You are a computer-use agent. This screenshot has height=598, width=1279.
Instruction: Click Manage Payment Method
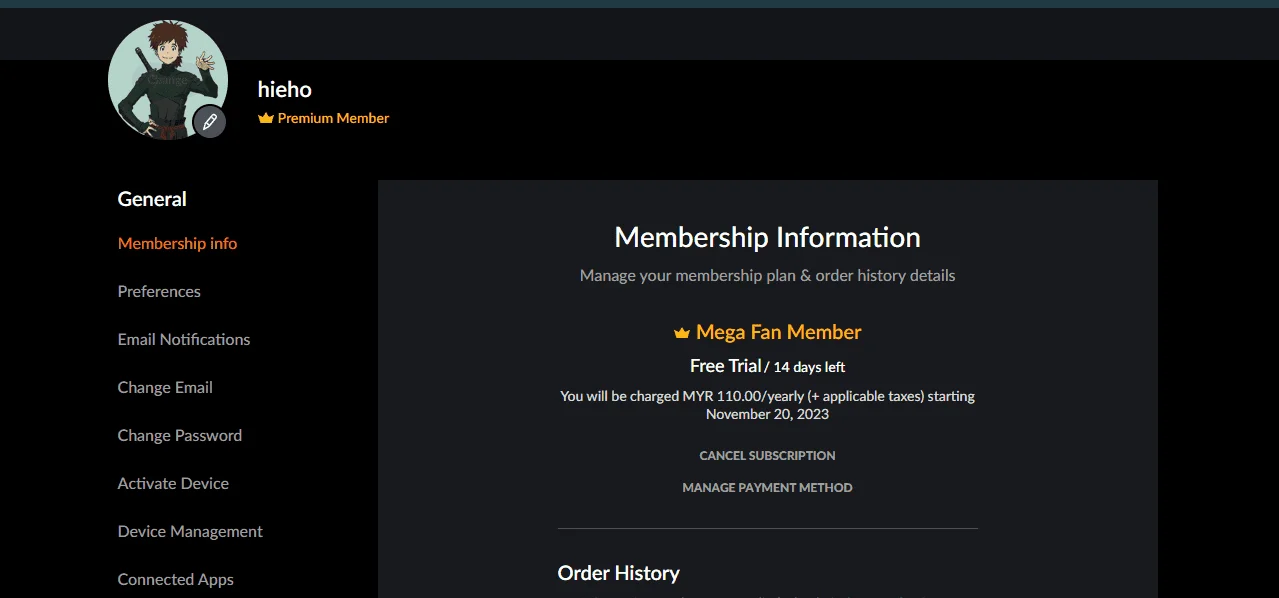767,487
